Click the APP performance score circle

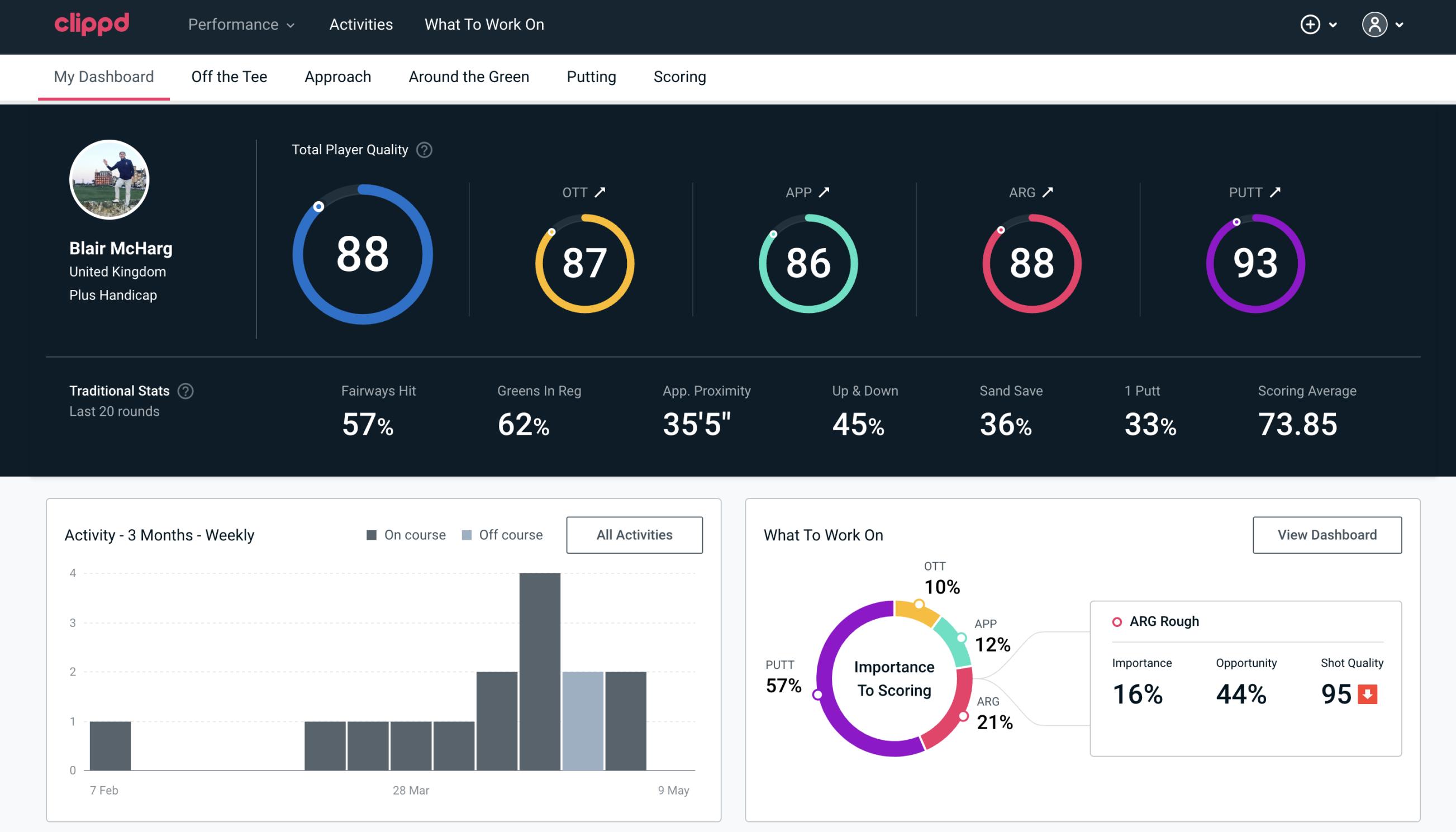click(808, 262)
